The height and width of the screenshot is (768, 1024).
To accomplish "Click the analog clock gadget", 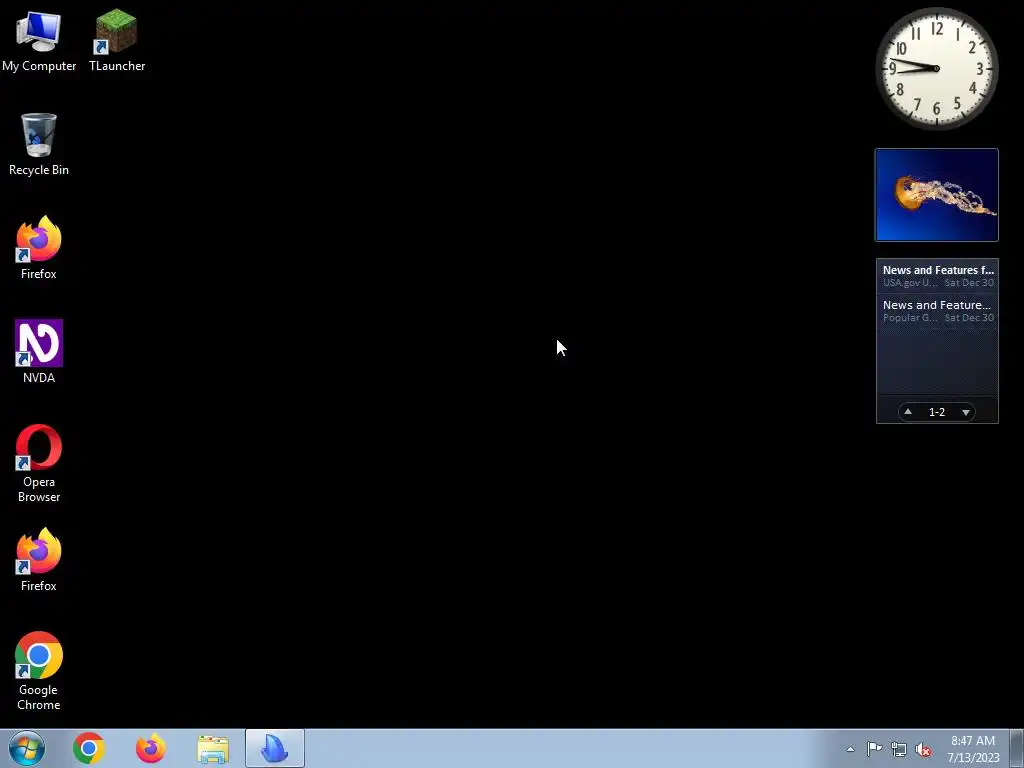I will point(936,69).
